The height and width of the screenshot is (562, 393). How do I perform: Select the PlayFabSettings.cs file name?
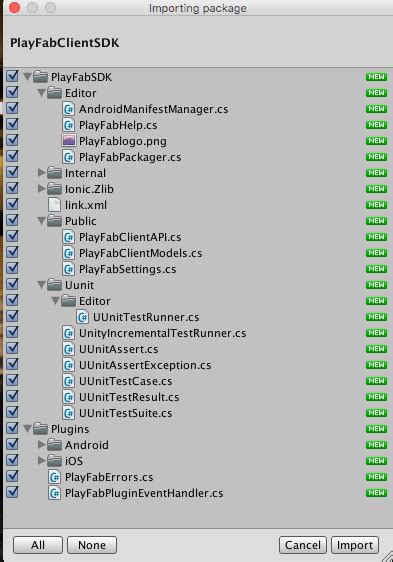point(128,269)
